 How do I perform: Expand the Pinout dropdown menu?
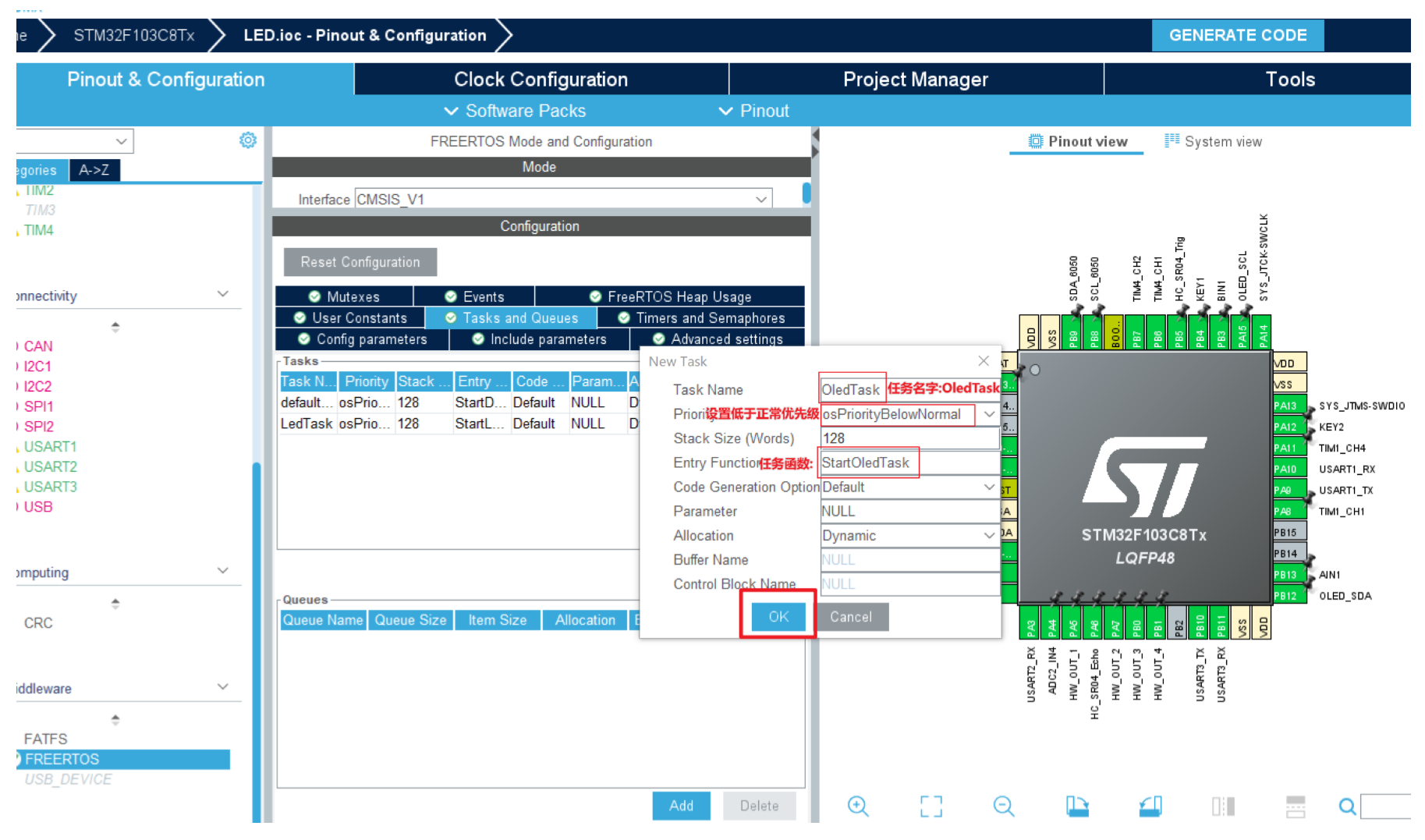pyautogui.click(x=754, y=111)
